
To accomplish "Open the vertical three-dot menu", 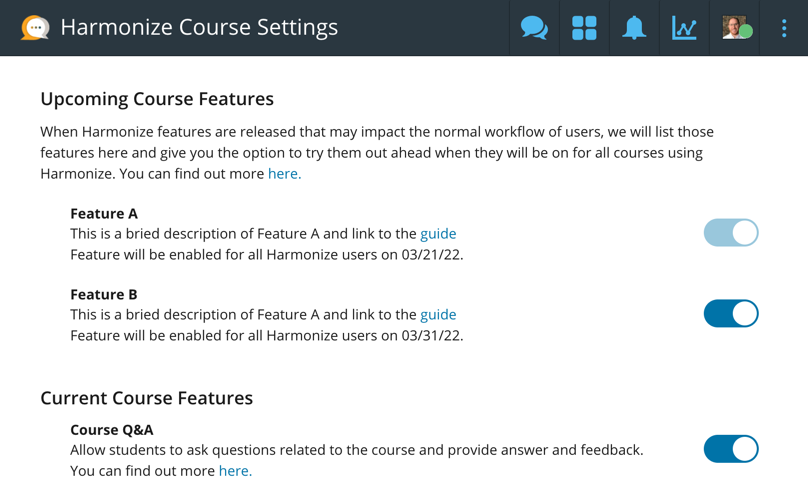I will click(x=784, y=27).
